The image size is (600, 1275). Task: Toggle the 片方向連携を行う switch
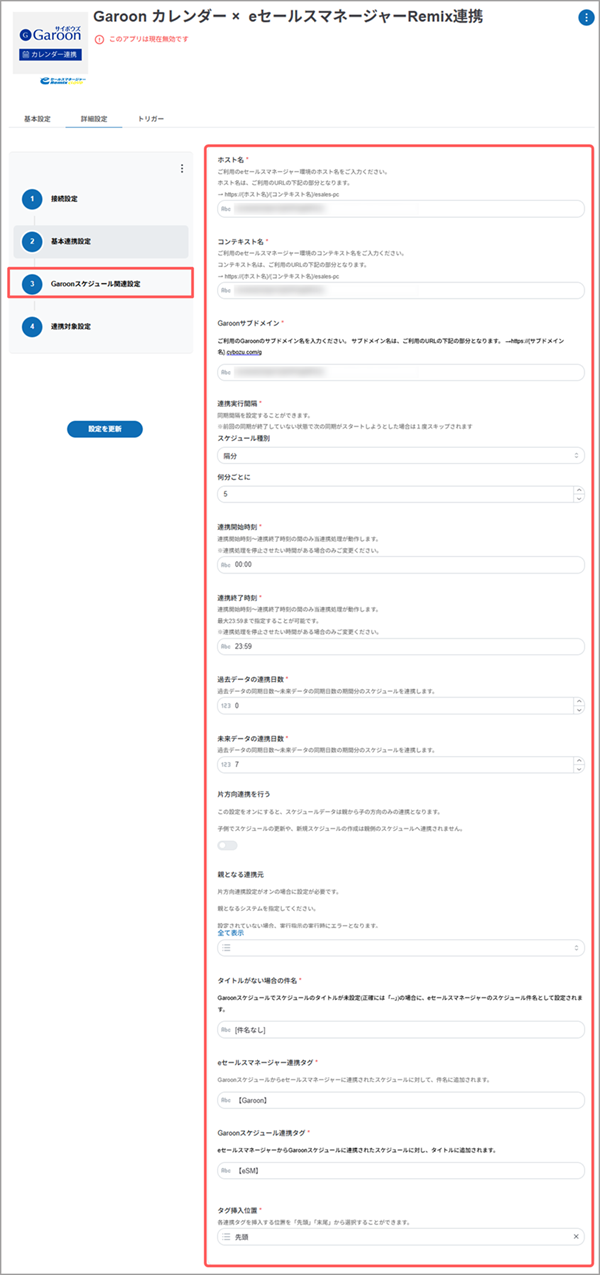(228, 845)
